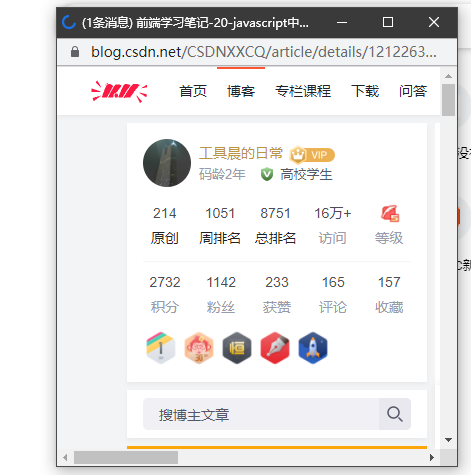Click the padlock site security icon
This screenshot has width=471, height=475.
point(75,52)
